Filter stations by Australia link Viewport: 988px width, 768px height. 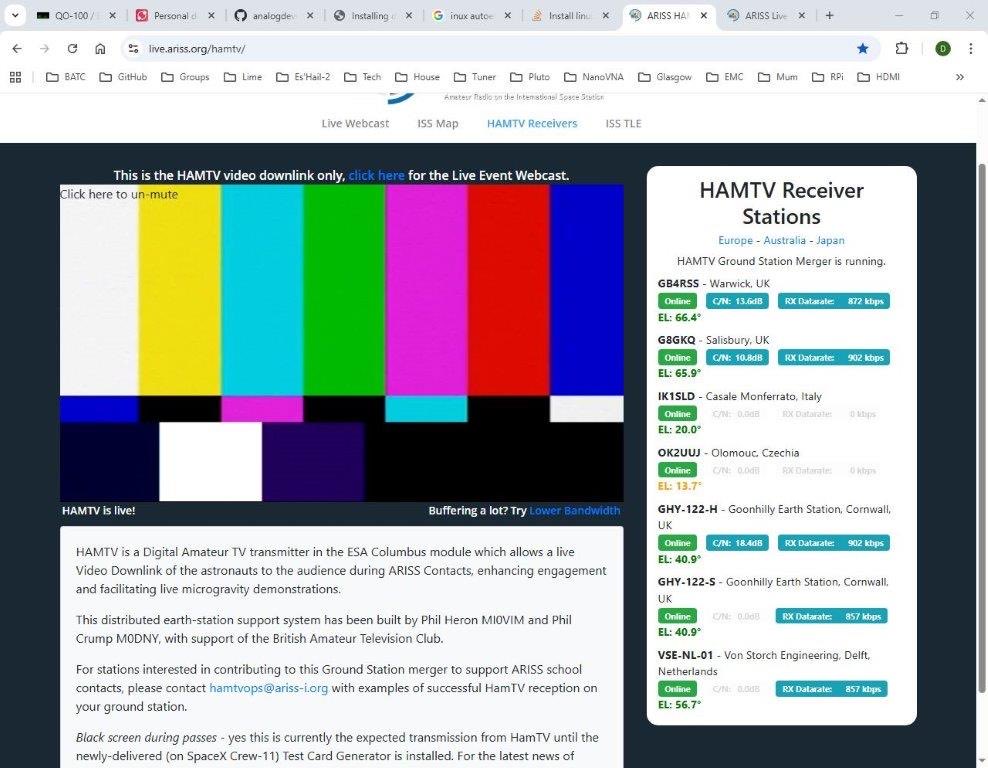784,240
